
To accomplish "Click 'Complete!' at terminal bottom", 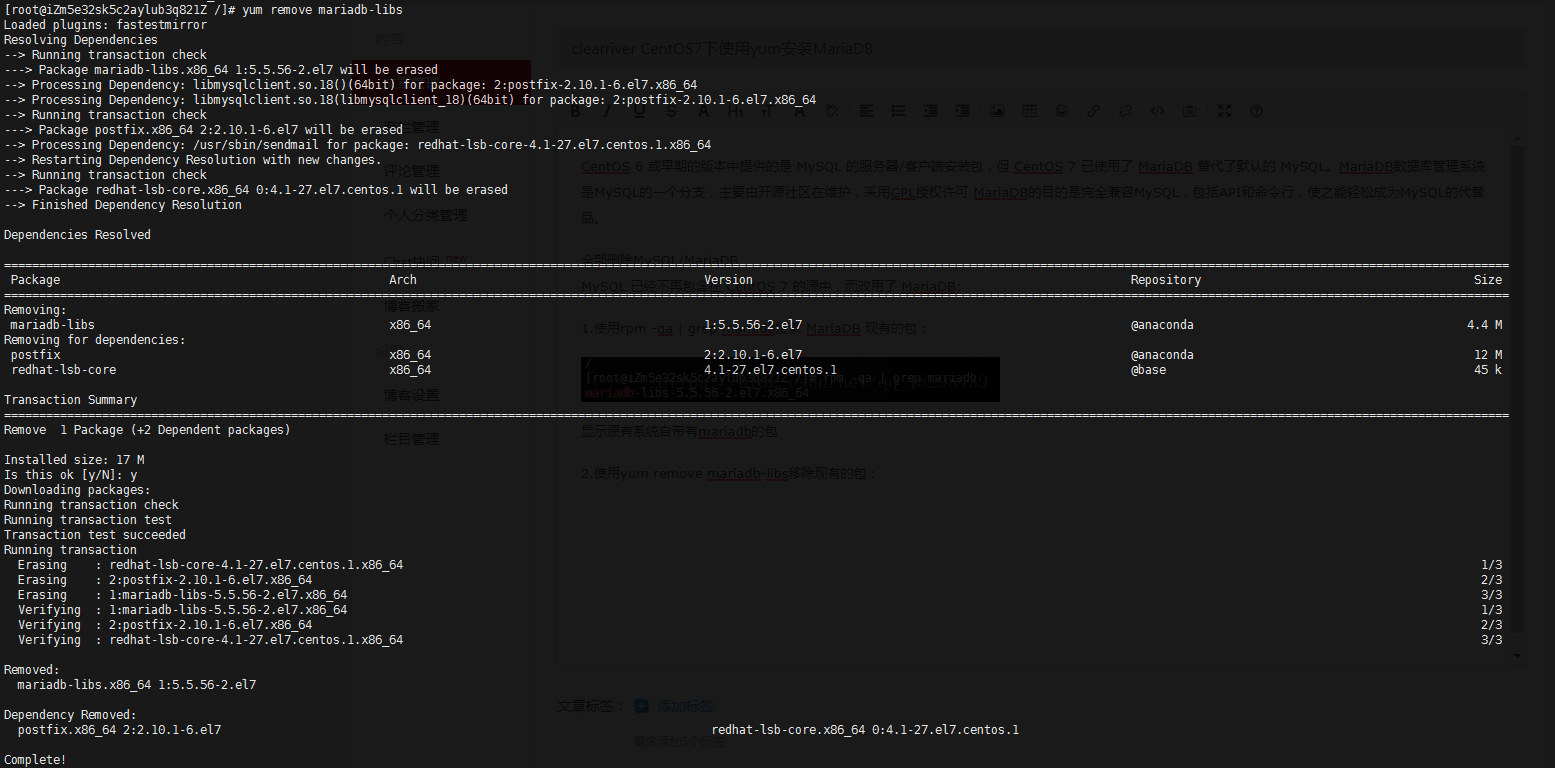I will pos(36,760).
